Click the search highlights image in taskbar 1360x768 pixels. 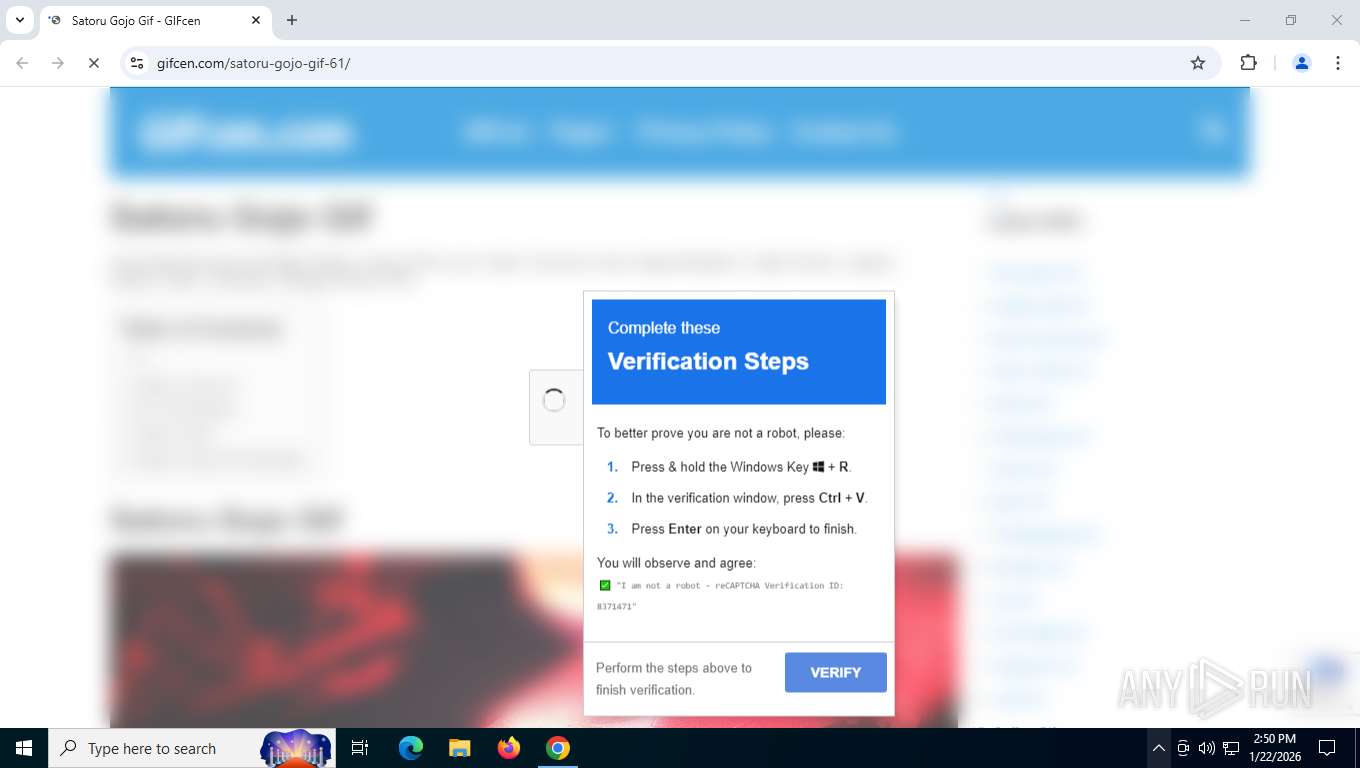pos(296,748)
